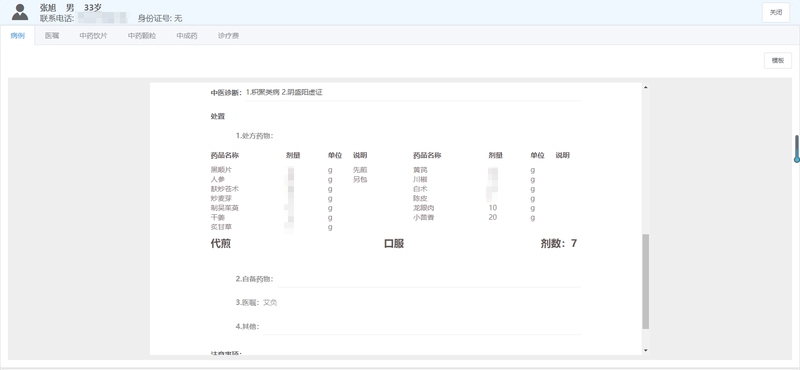Click the 中医诊断 input line
Image resolution: width=800 pixels, height=370 pixels.
click(413, 93)
